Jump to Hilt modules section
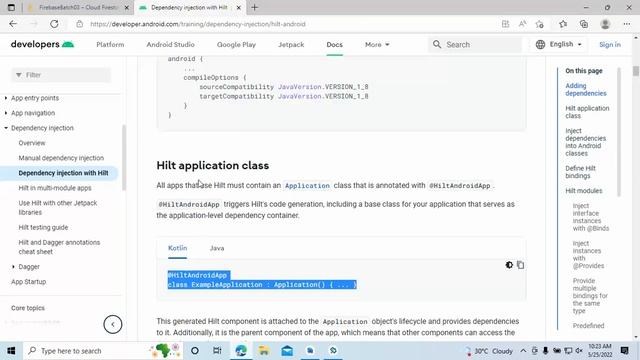The height and width of the screenshot is (360, 640). 584,191
